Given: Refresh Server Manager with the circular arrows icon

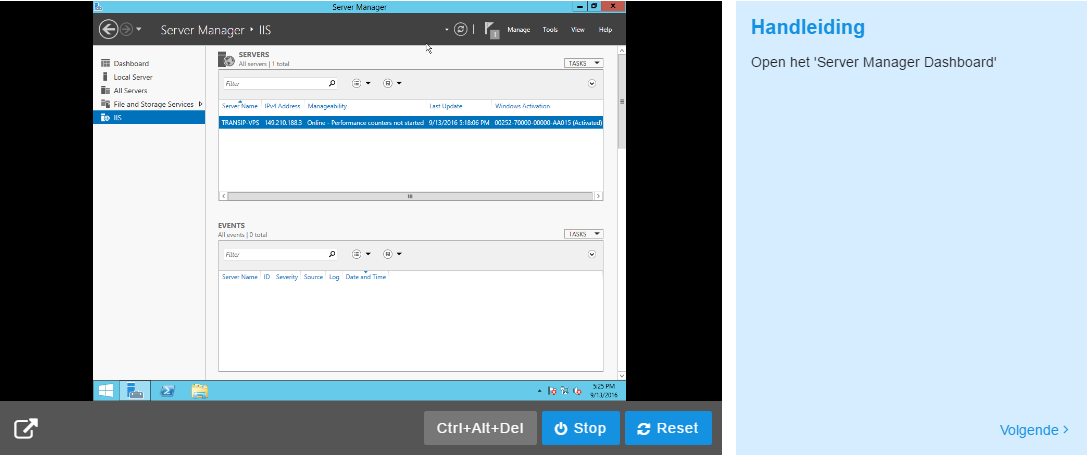Looking at the screenshot, I should [461, 29].
